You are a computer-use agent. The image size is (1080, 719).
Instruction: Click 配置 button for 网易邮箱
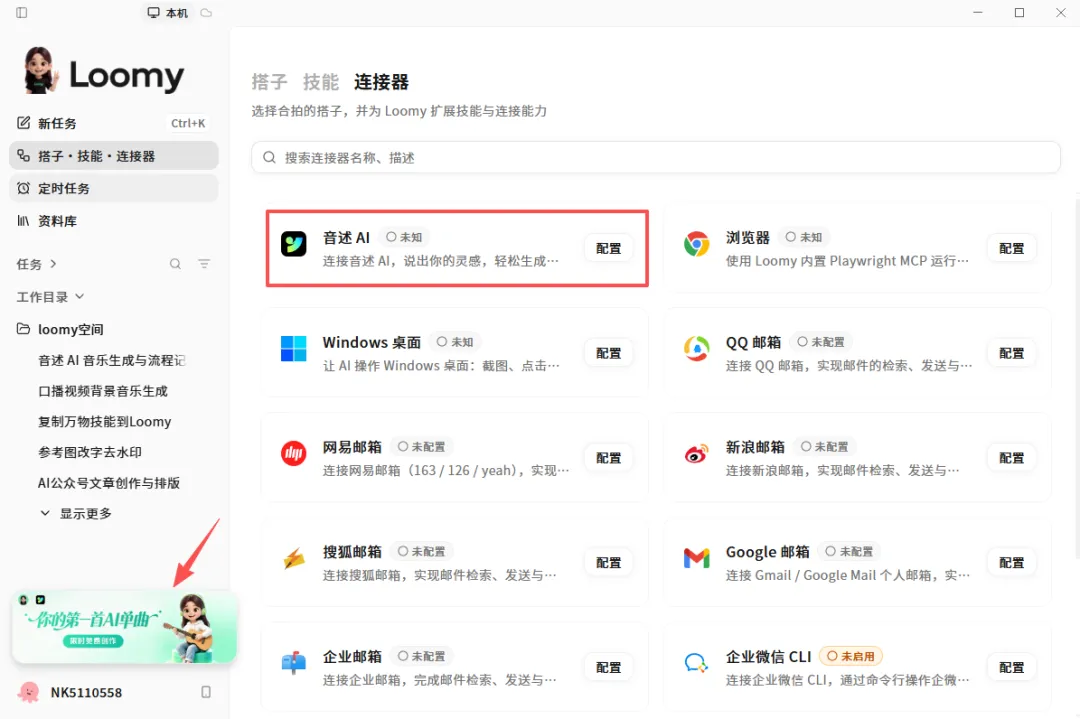click(608, 458)
